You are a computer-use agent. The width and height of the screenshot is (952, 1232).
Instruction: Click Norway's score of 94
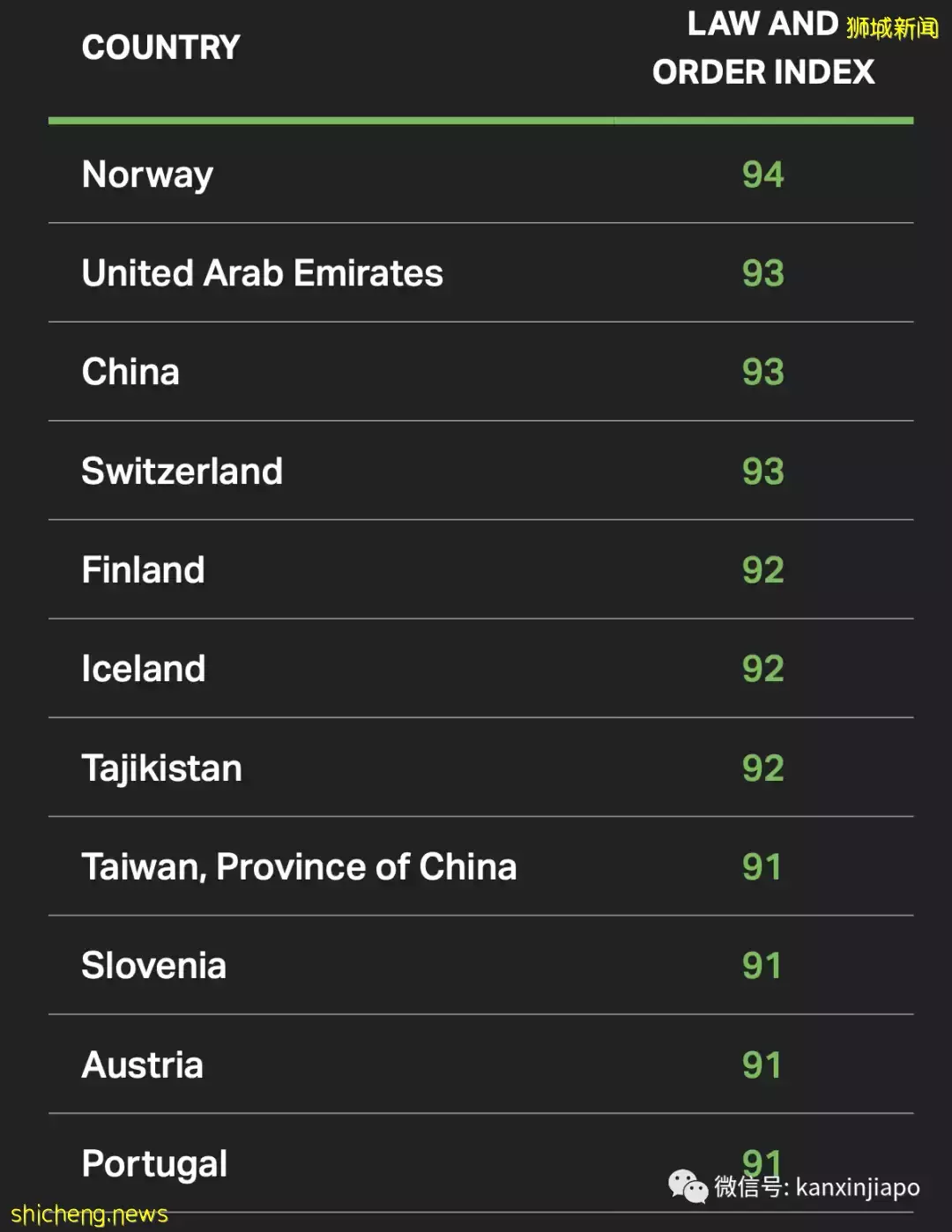tap(762, 174)
